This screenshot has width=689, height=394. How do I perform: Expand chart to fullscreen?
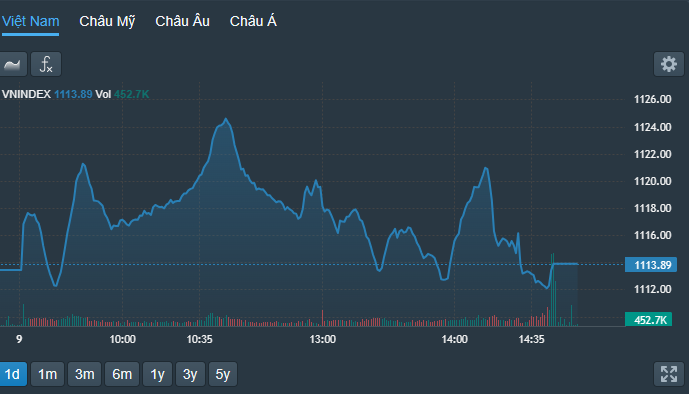[669, 374]
